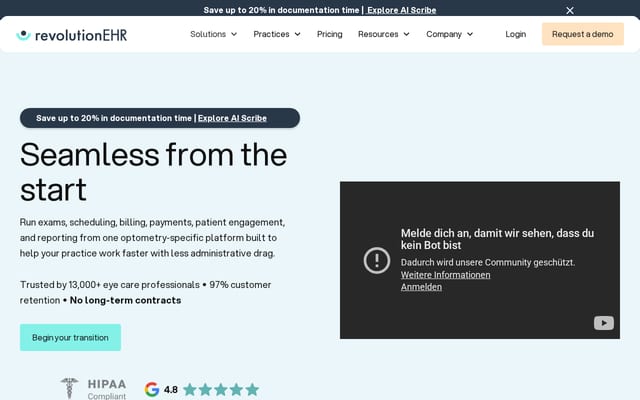This screenshot has width=640, height=400.
Task: Click the revolutionEHR logo
Action: pos(71,35)
